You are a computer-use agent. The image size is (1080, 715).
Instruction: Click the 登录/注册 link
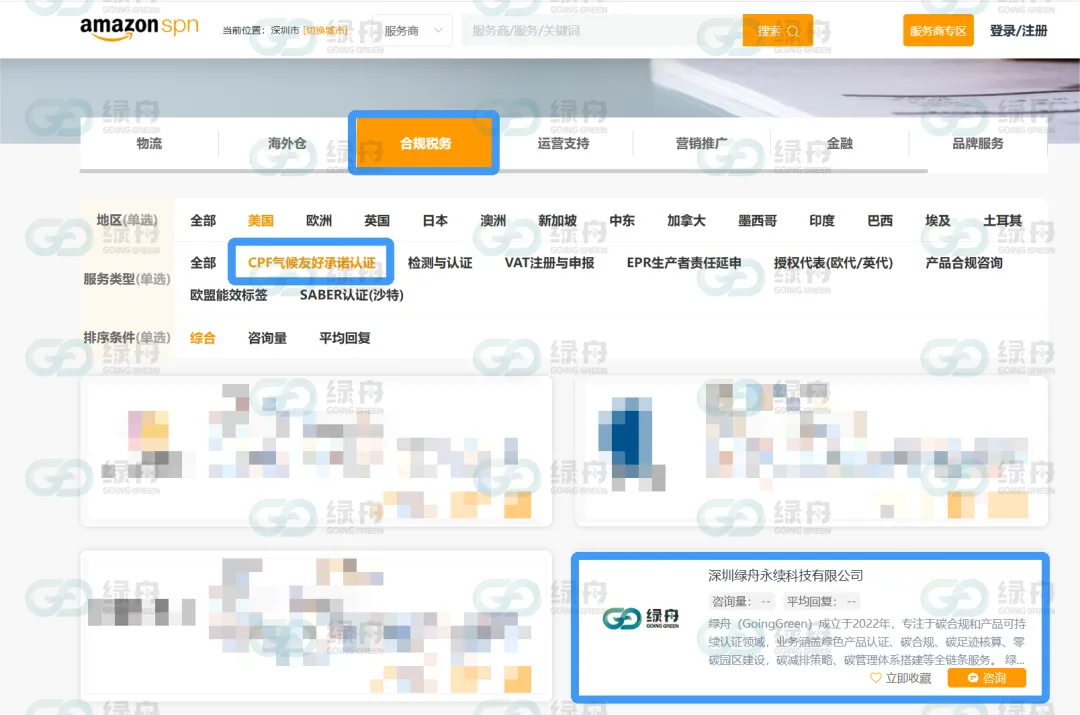click(1018, 31)
